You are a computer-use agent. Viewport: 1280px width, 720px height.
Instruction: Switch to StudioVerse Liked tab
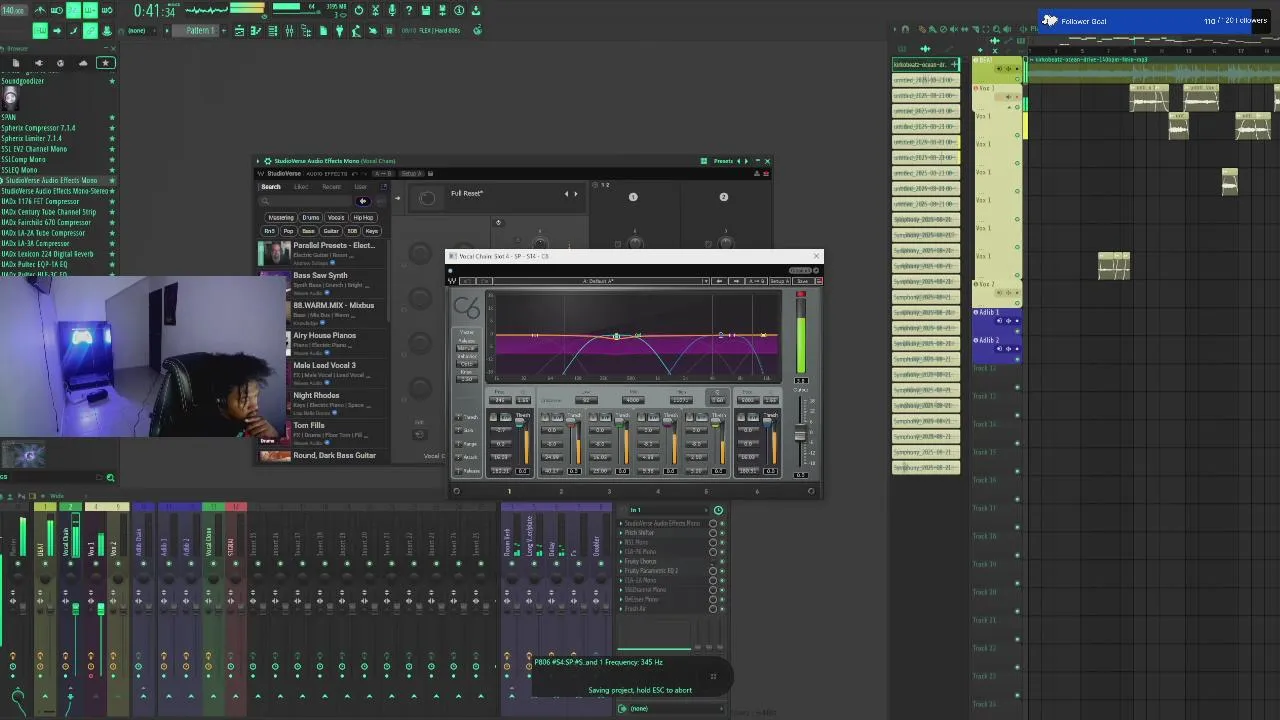pyautogui.click(x=301, y=187)
